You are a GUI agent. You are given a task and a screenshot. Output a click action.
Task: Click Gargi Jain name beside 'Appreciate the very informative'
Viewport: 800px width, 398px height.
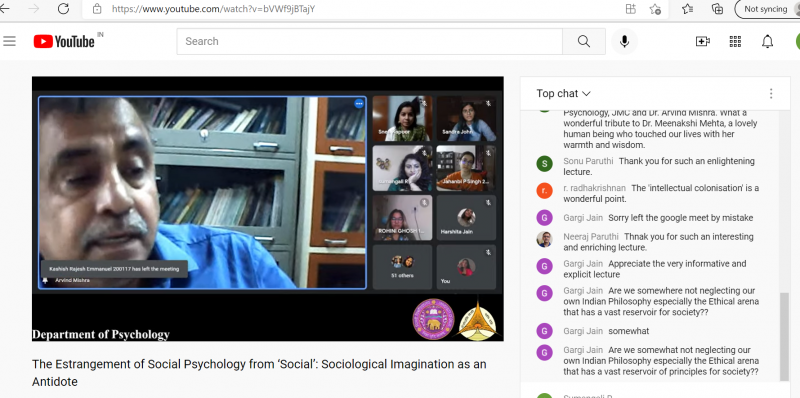click(583, 263)
